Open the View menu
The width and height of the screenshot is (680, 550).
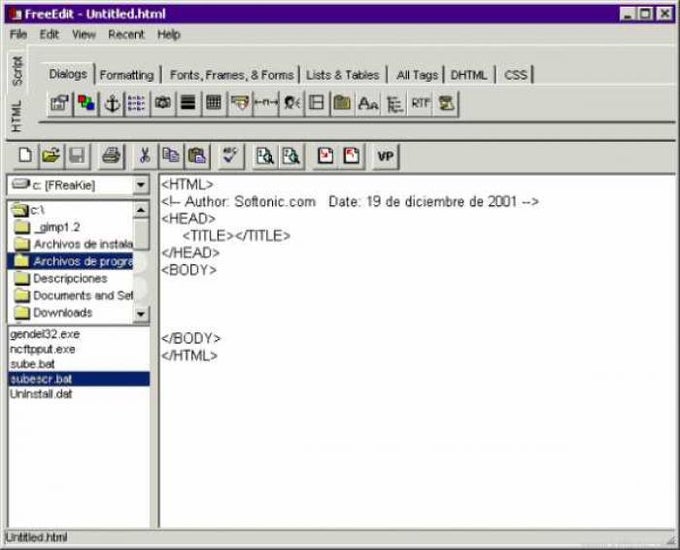84,35
